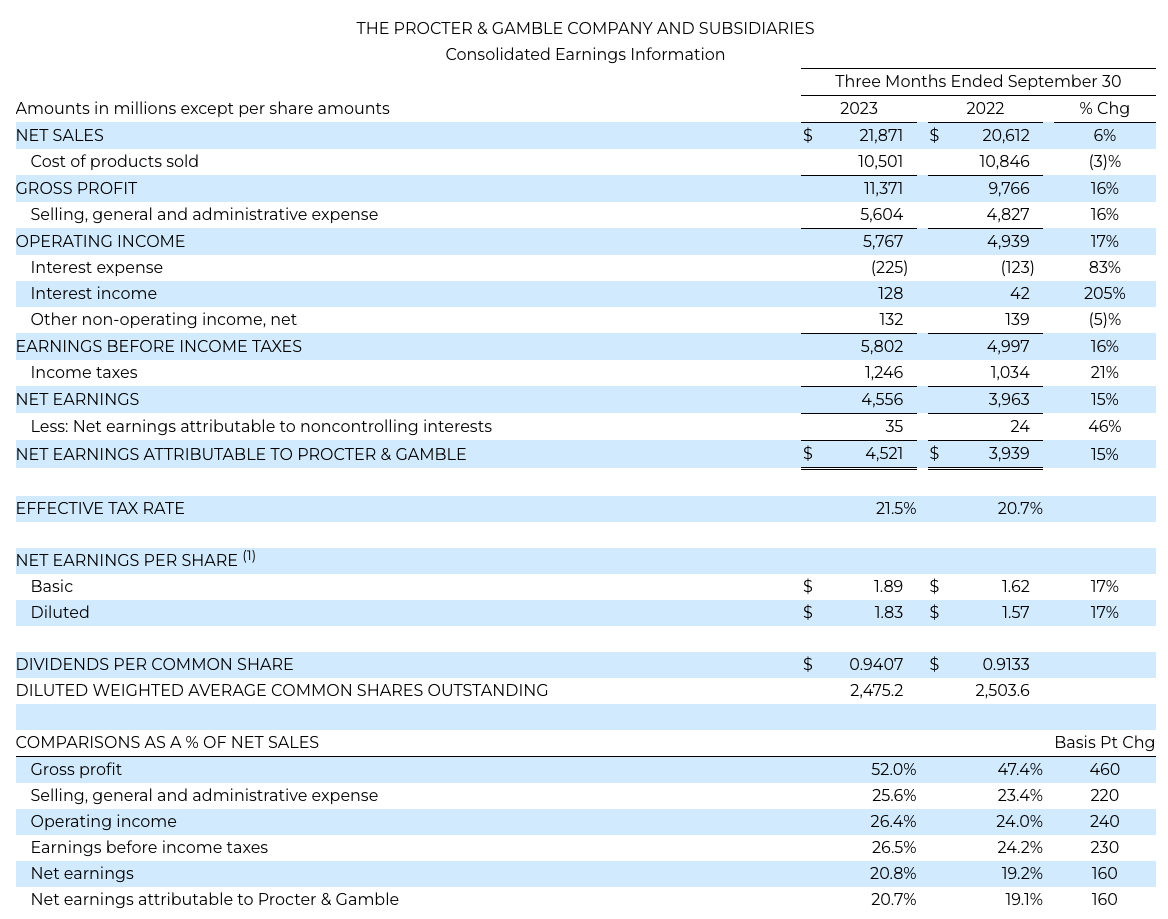Select the 2023 diluted EPS value 1.83

pos(888,612)
